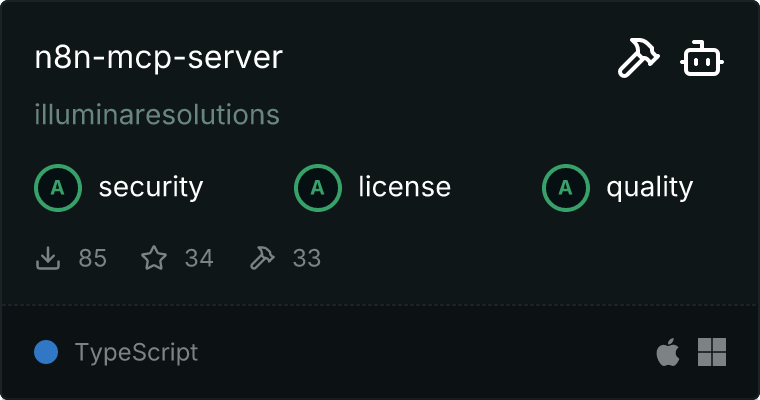This screenshot has height=400, width=760.
Task: Click the quality grade A badge
Action: tap(565, 187)
